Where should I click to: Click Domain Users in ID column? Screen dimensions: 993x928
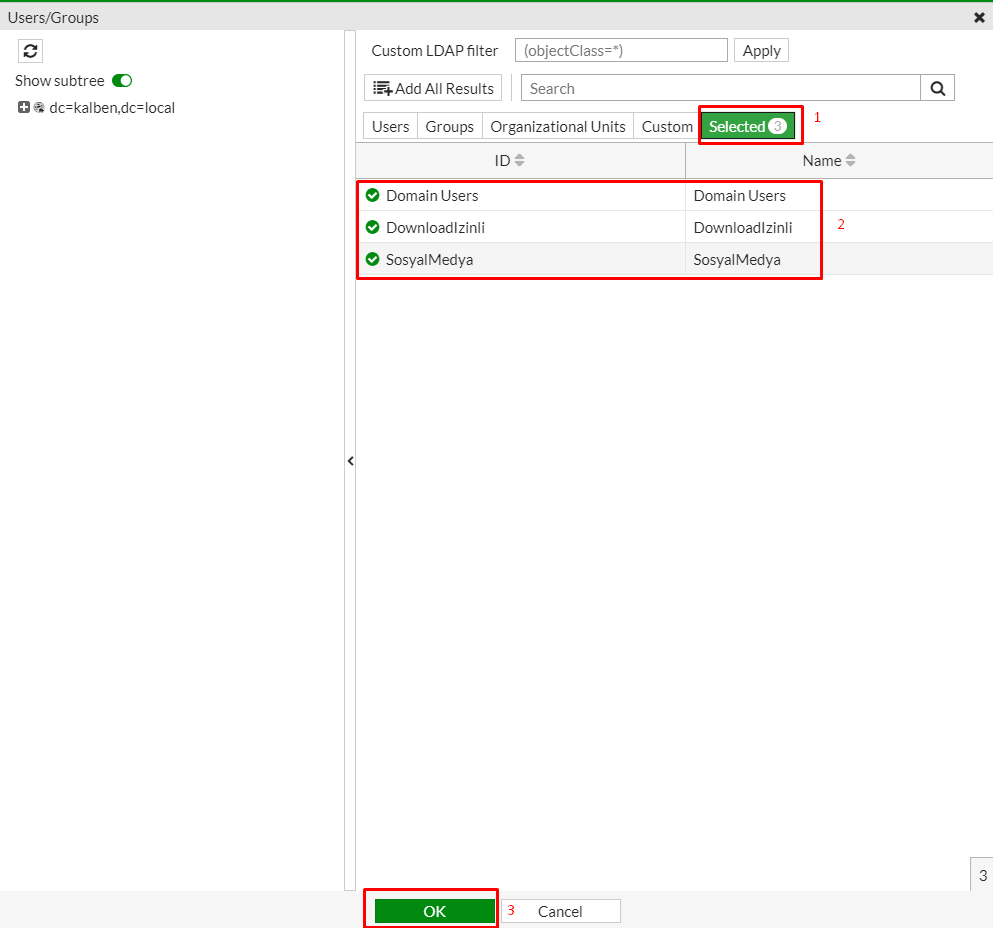click(432, 196)
